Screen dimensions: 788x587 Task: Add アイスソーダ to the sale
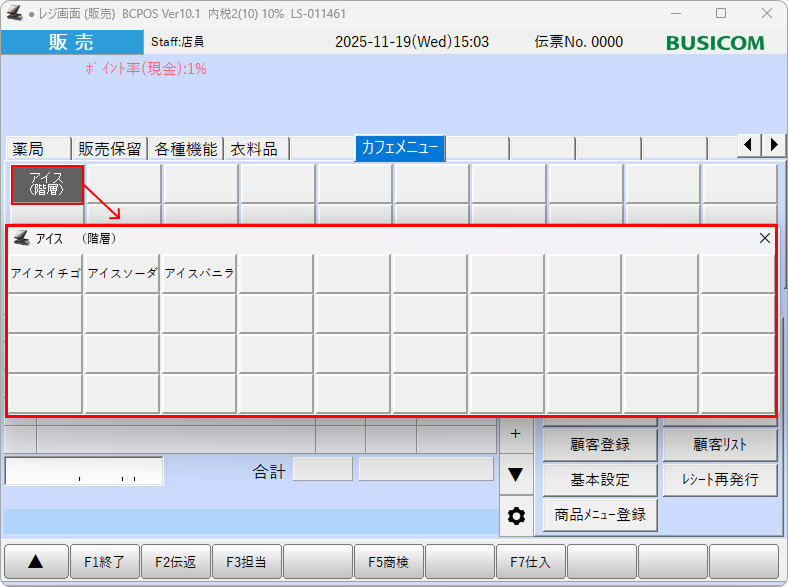[122, 273]
